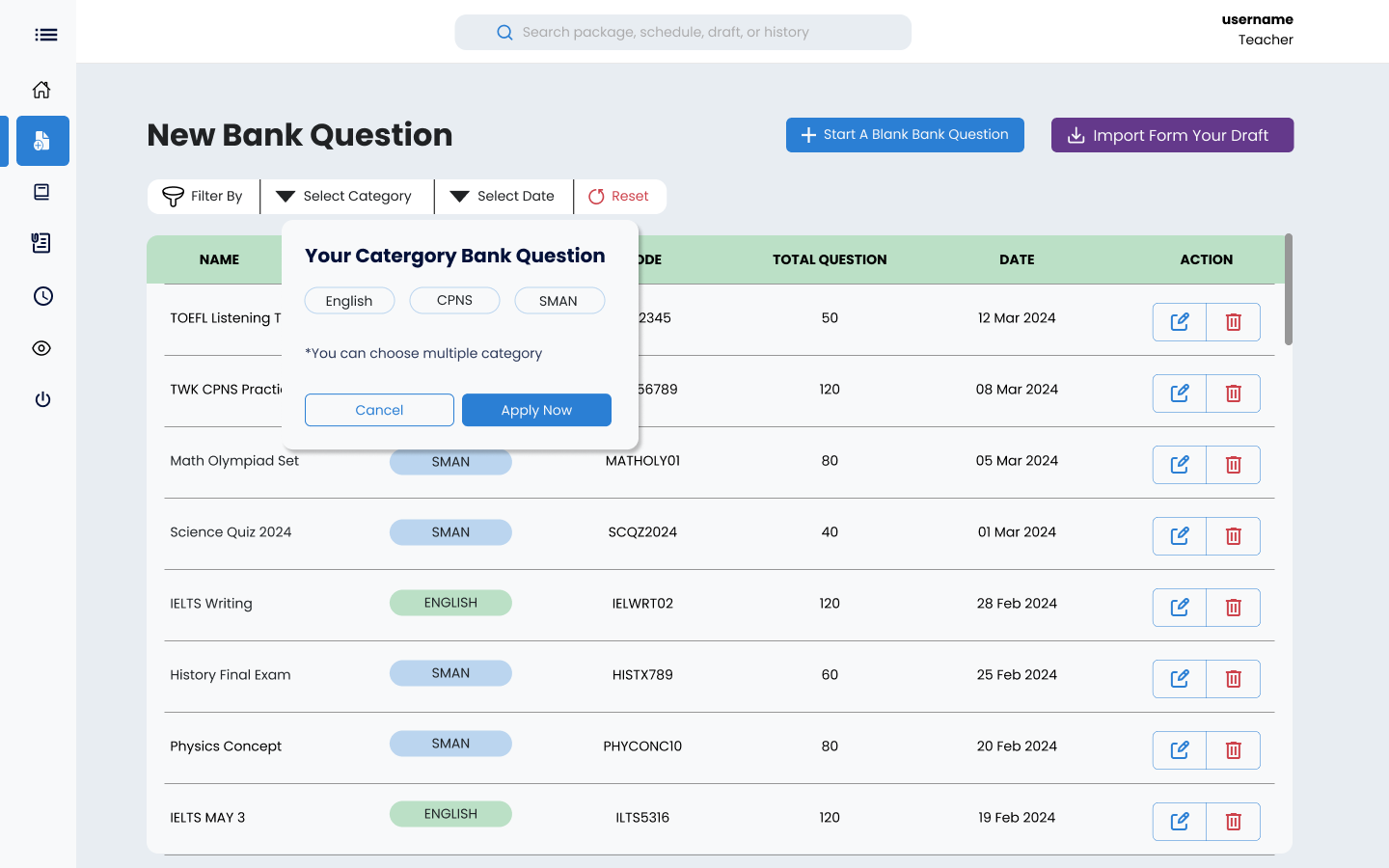Screen dimensions: 1389x868
Task: Toggle the English category chip
Action: (x=349, y=301)
